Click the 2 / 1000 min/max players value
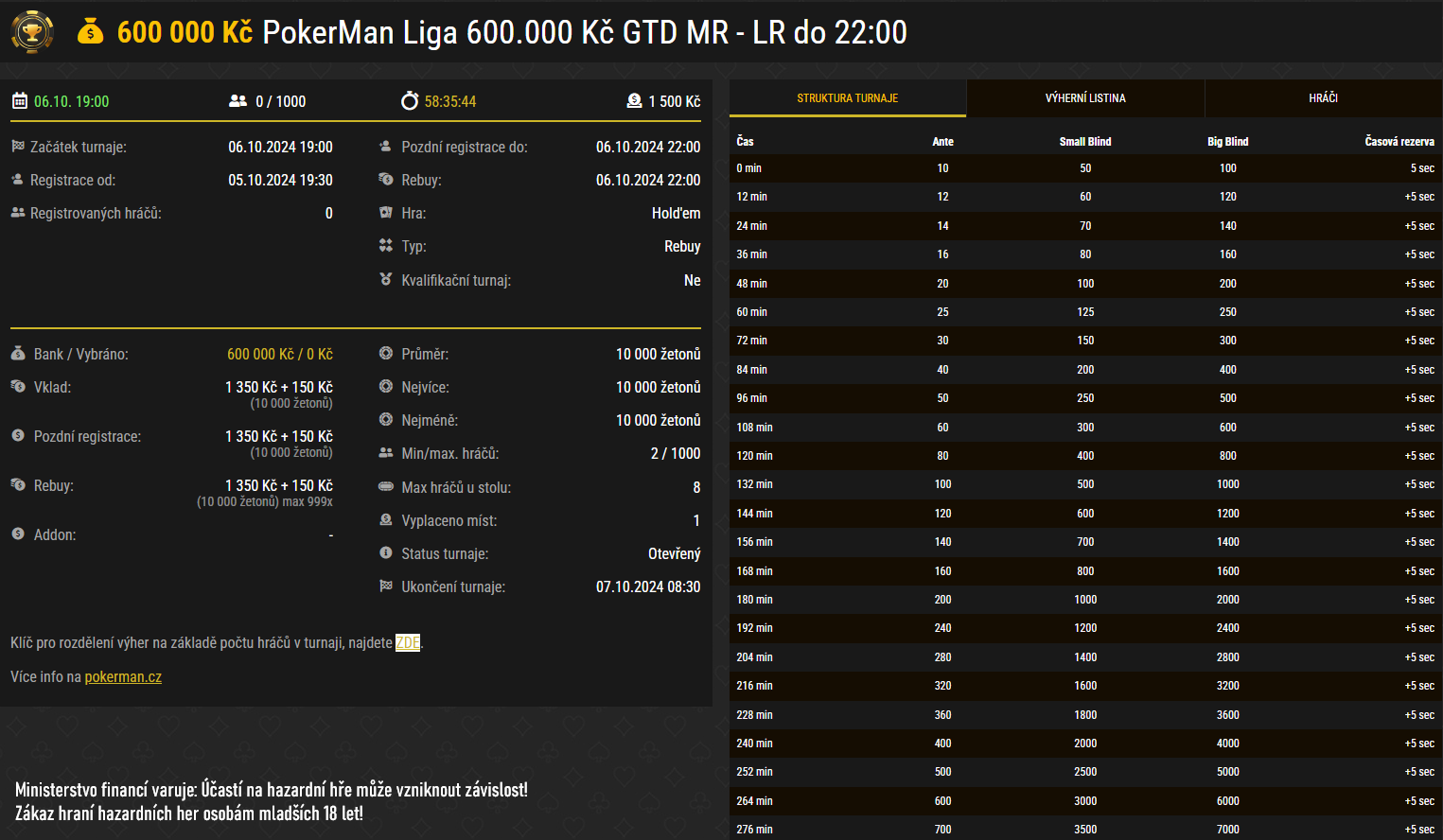1443x840 pixels. (676, 453)
